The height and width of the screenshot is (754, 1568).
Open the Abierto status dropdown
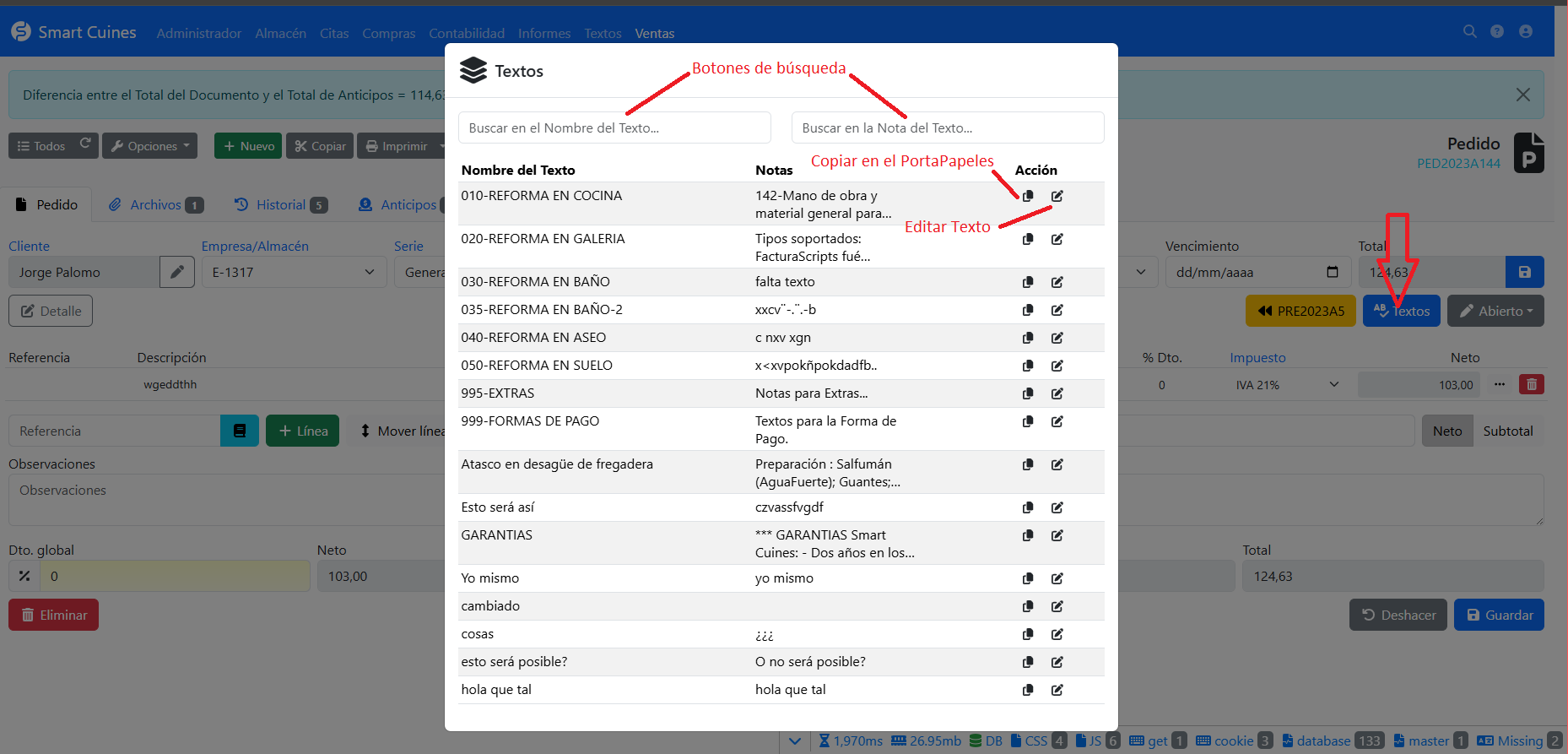click(1495, 311)
